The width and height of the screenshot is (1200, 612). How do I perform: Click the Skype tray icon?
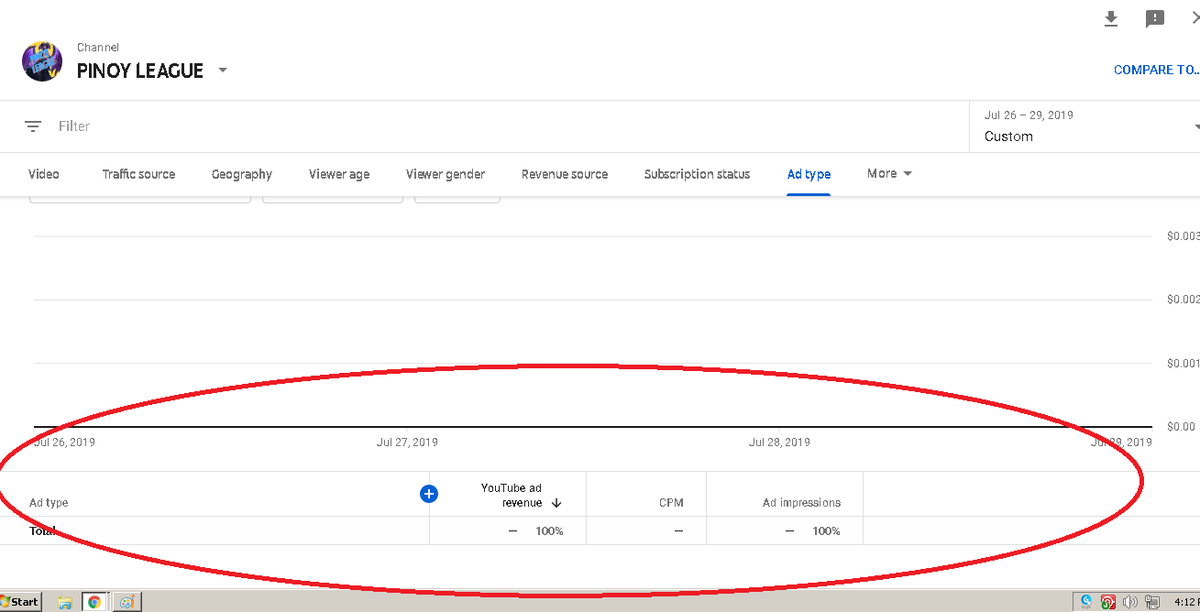click(x=1087, y=602)
